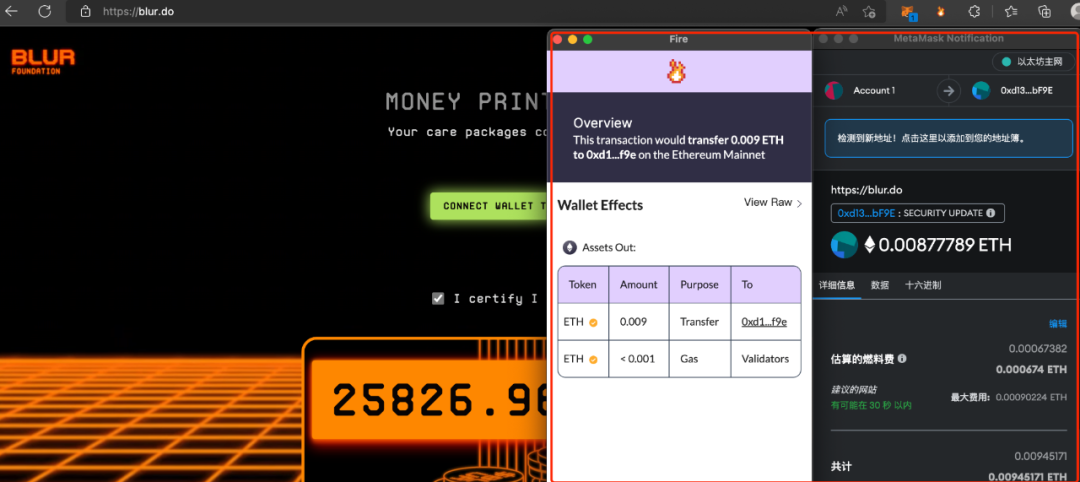Switch to the 详细信息 tab
The height and width of the screenshot is (482, 1080).
837,285
